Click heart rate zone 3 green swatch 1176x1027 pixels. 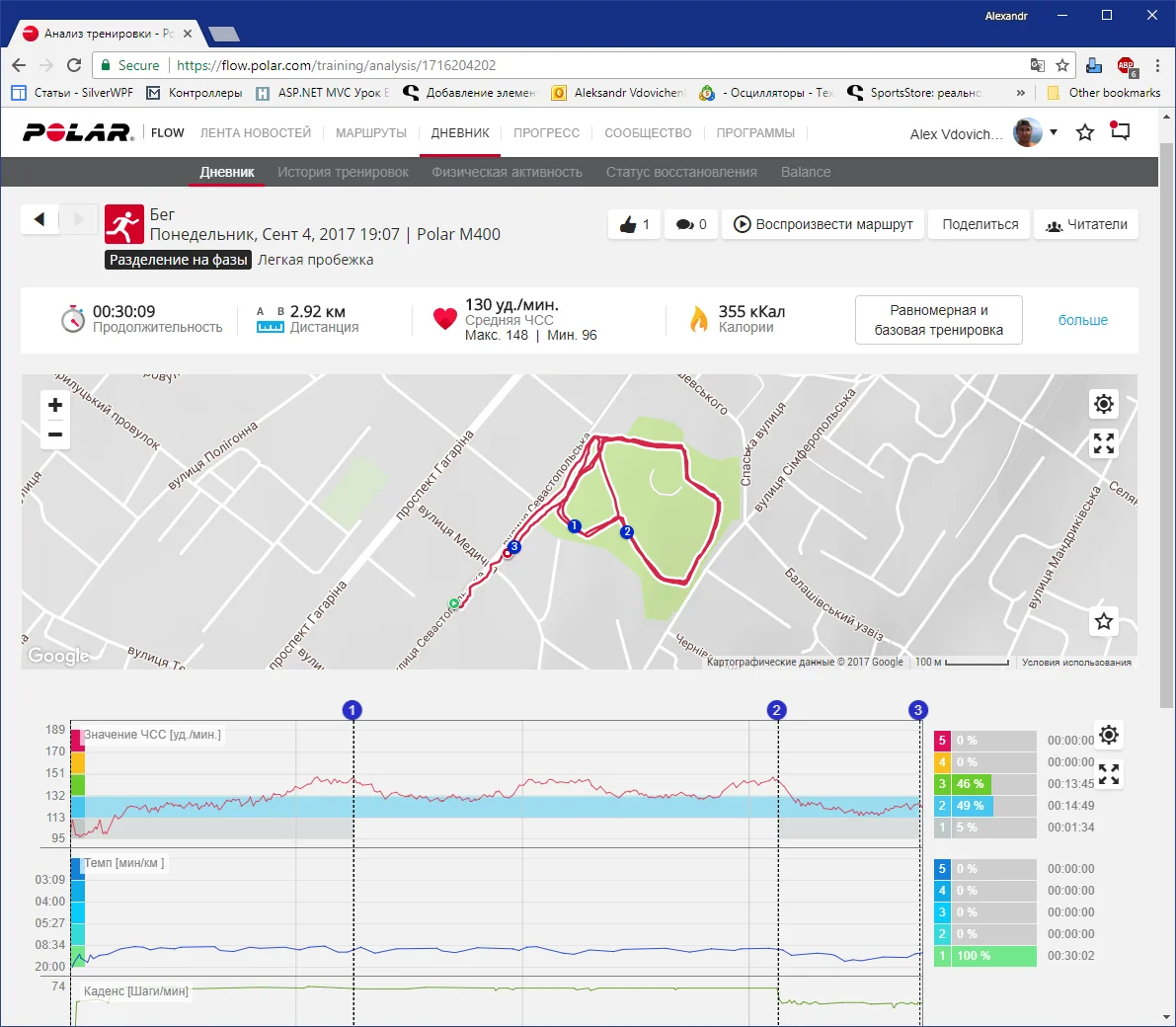(942, 784)
